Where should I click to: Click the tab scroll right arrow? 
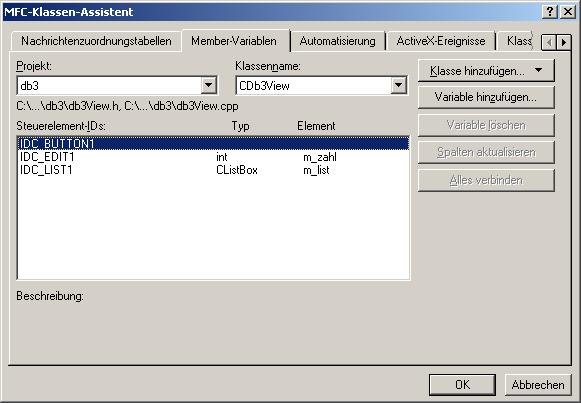[x=564, y=42]
